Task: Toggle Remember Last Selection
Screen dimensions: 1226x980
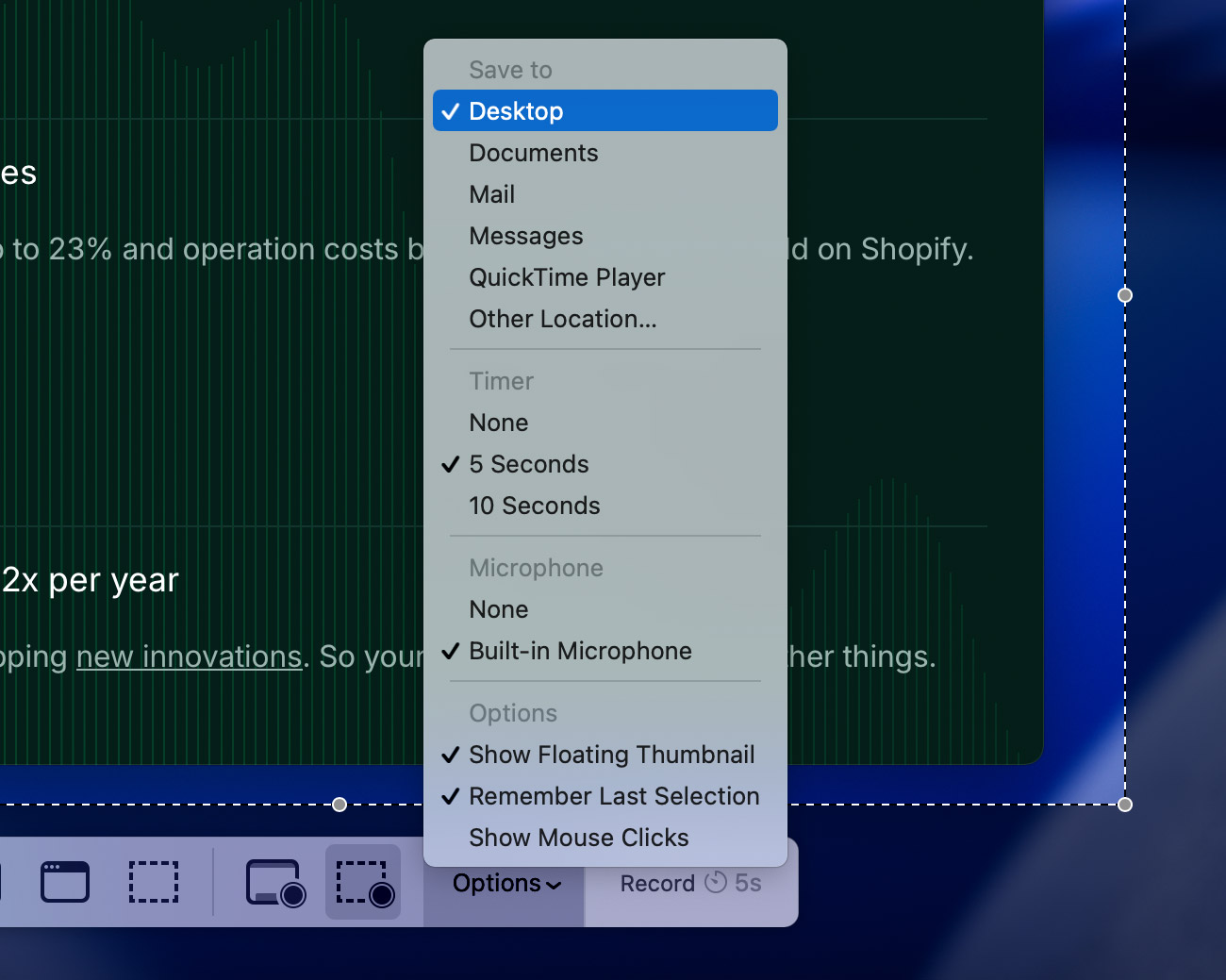Action: [605, 796]
